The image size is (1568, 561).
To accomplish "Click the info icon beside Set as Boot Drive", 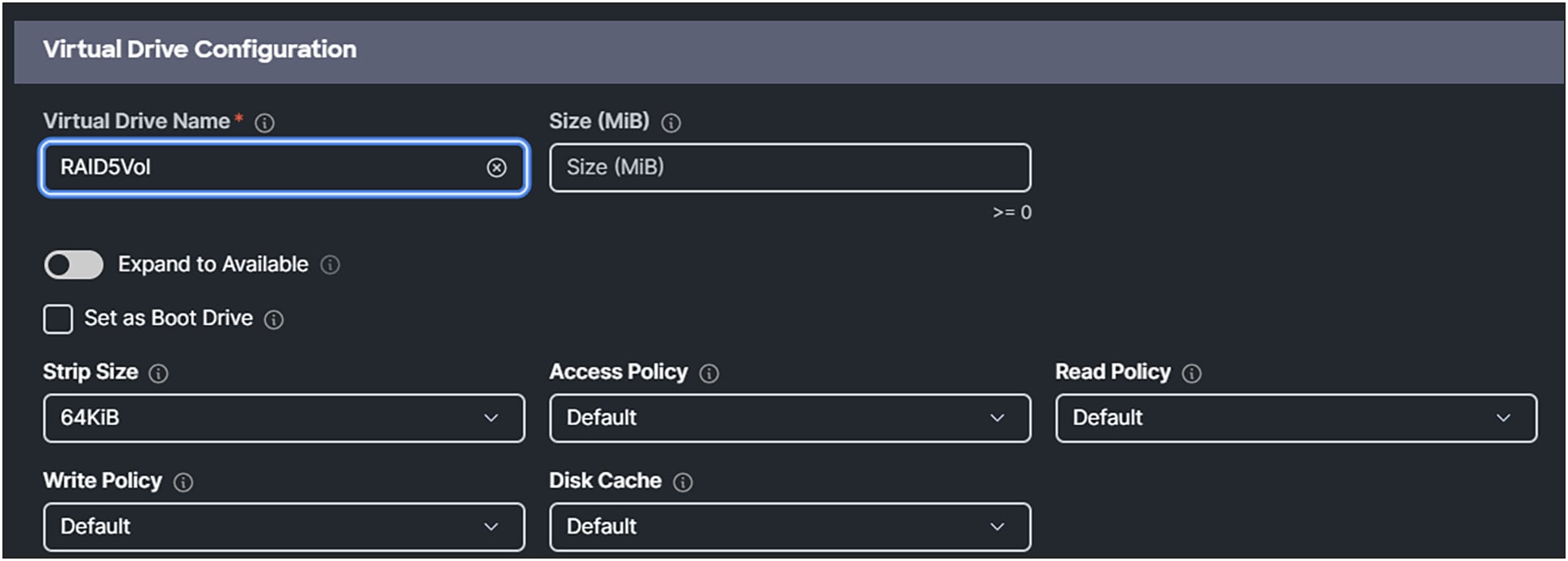I will tap(275, 320).
